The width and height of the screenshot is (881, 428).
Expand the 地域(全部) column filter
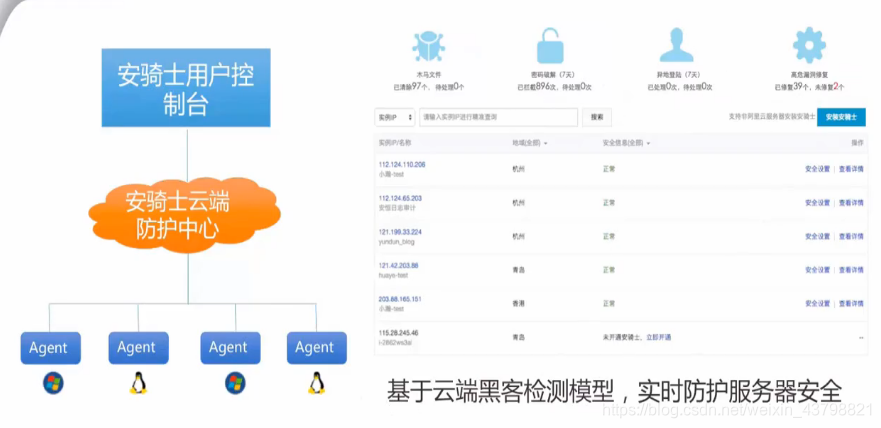pos(530,143)
